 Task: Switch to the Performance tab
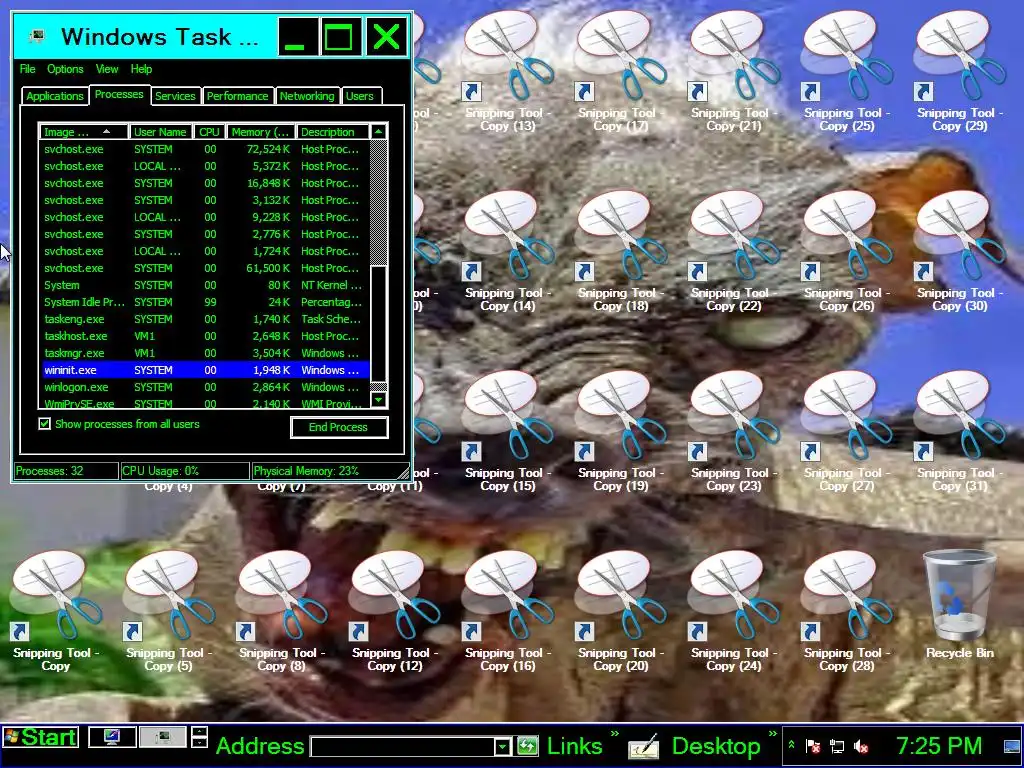pyautogui.click(x=238, y=96)
